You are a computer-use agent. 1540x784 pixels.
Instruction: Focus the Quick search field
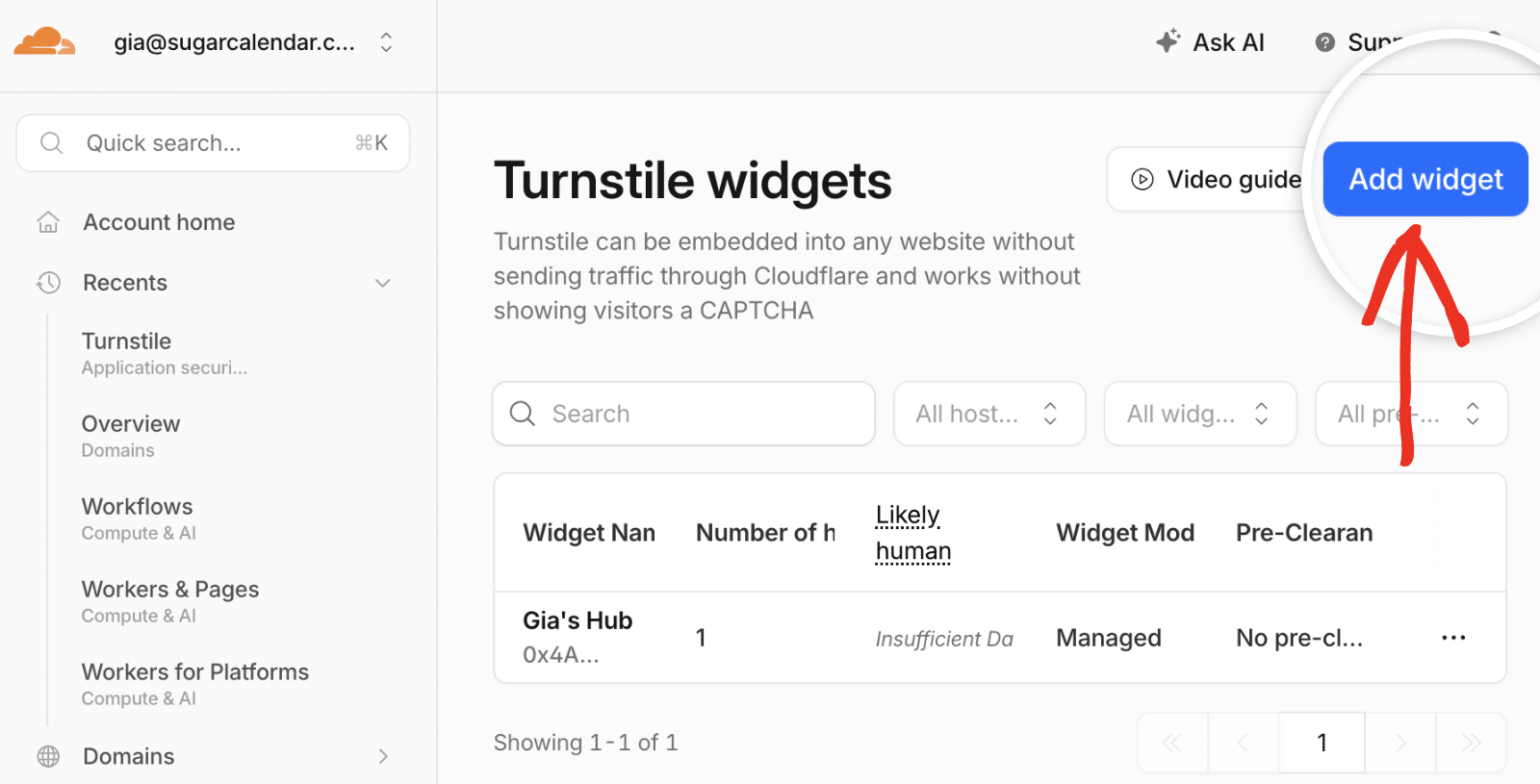click(213, 143)
